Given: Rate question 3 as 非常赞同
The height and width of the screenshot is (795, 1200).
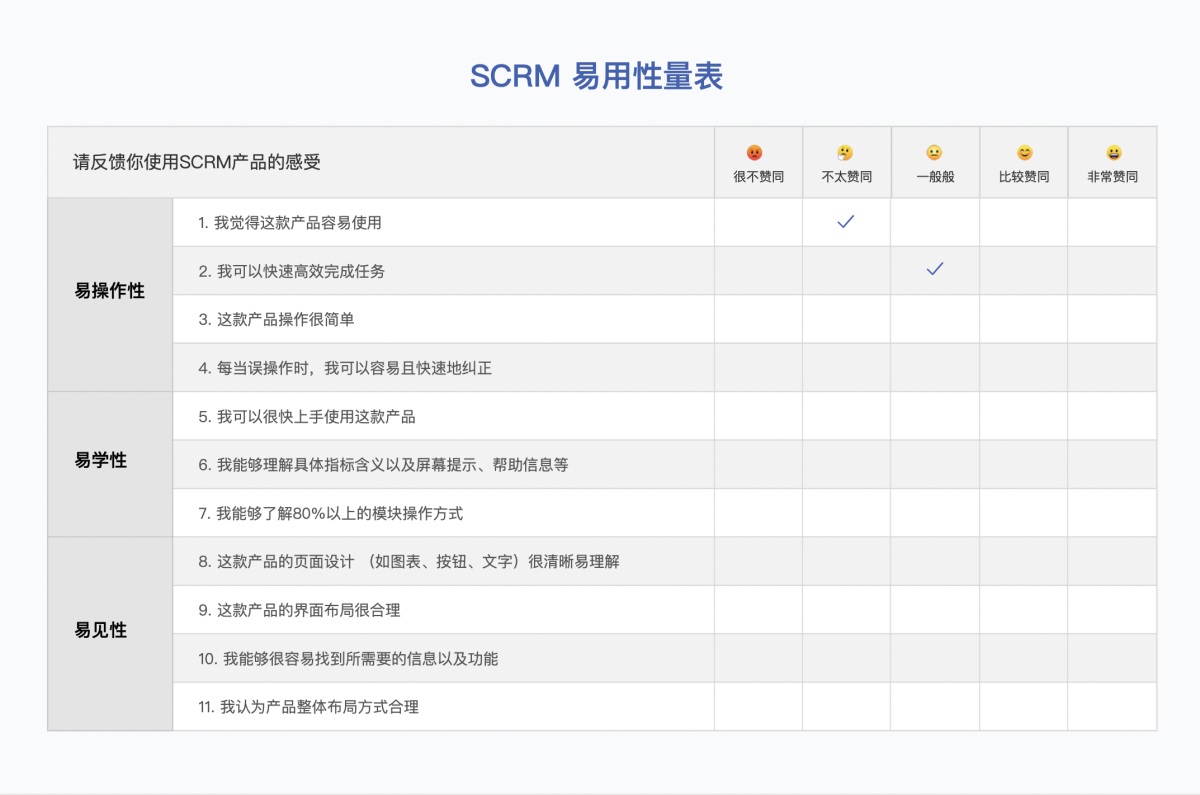Looking at the screenshot, I should [x=1112, y=318].
